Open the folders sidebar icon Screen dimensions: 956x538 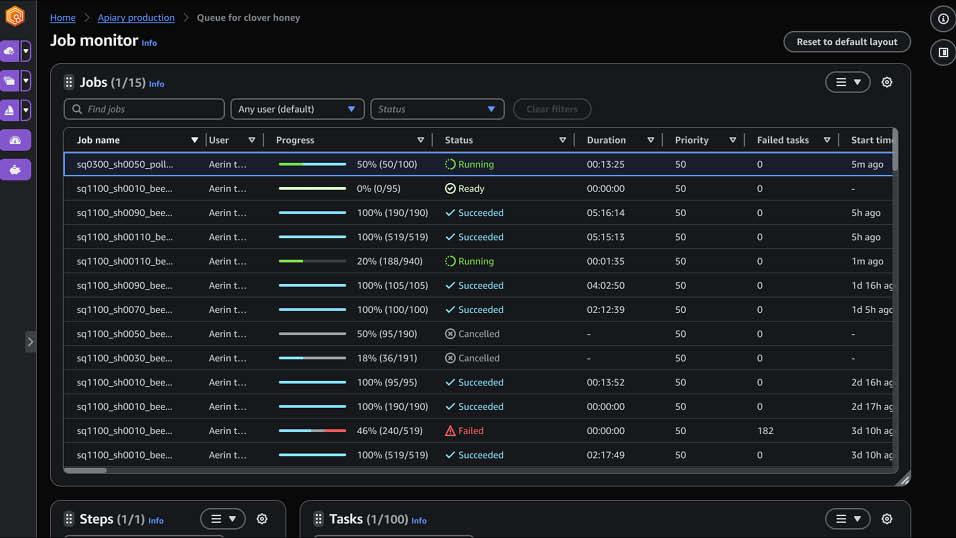pyautogui.click(x=10, y=81)
